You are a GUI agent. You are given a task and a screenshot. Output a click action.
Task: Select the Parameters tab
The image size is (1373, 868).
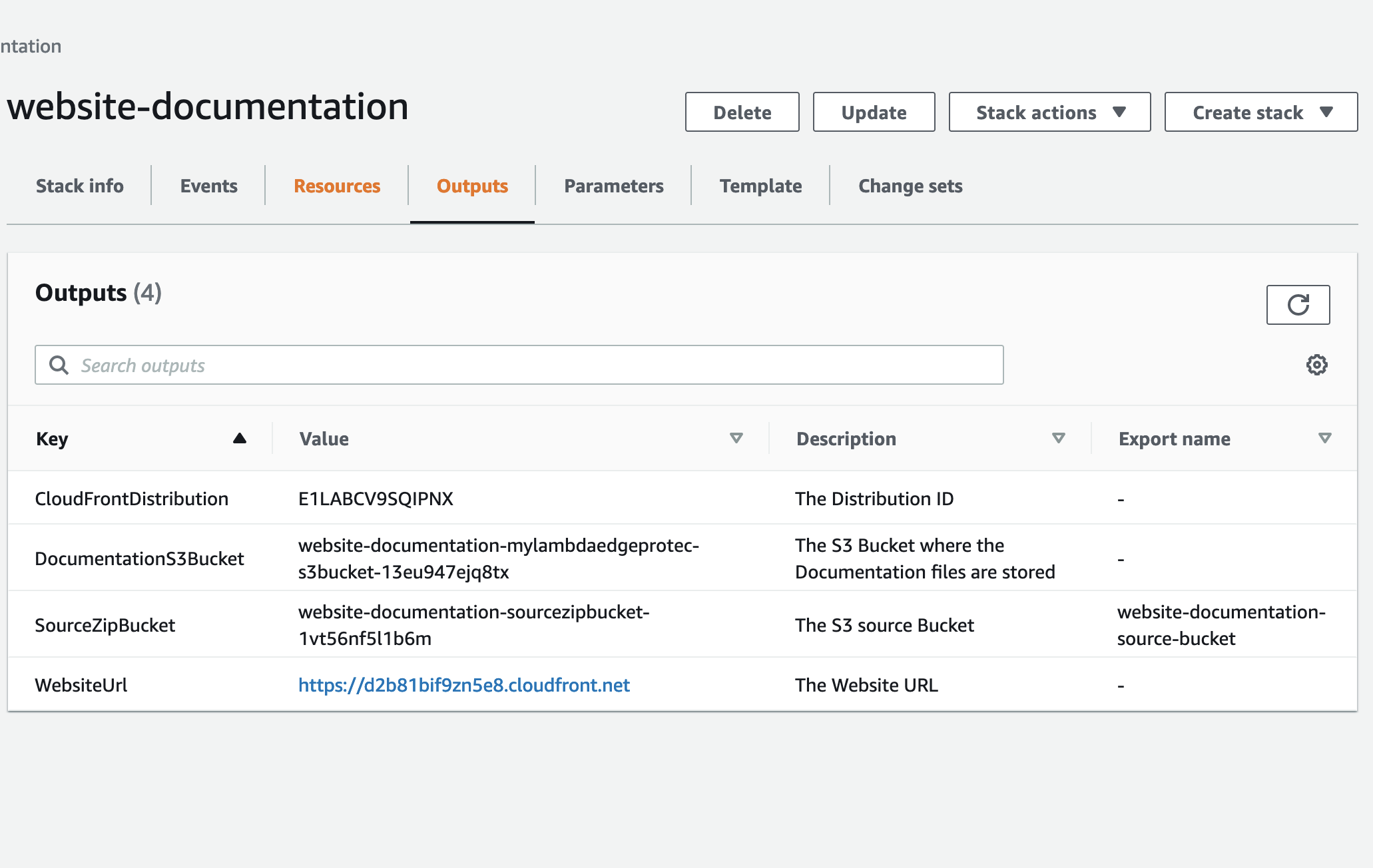(613, 186)
